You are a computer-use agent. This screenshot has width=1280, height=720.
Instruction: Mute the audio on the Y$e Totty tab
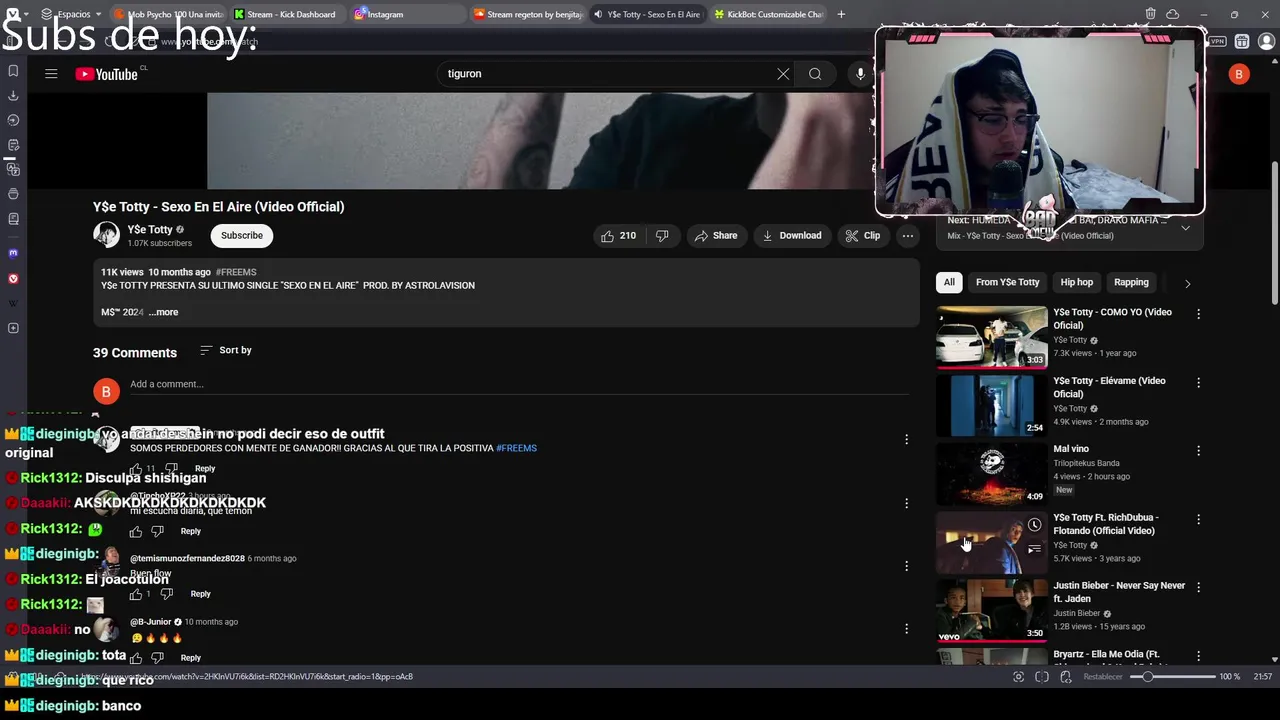pyautogui.click(x=598, y=14)
